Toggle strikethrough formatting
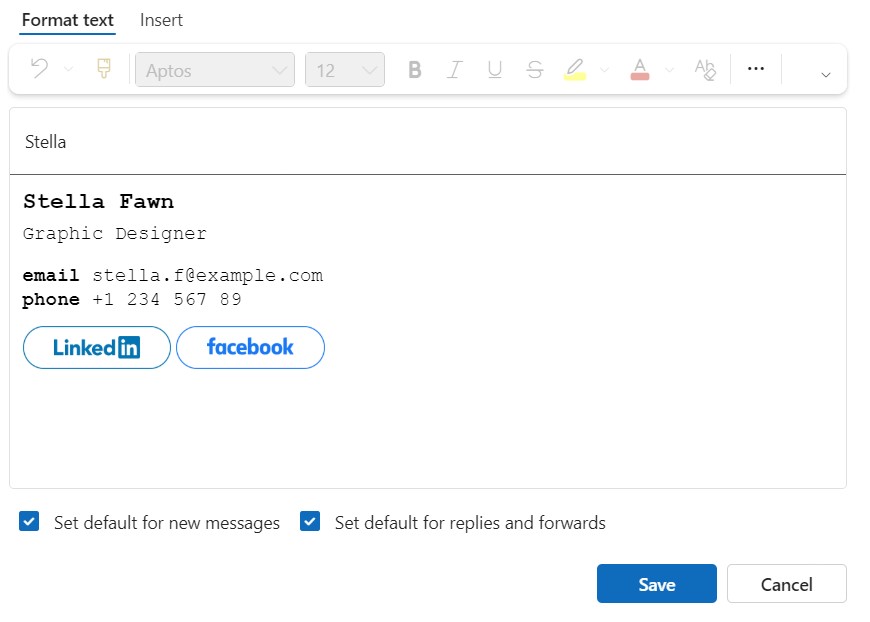 point(534,70)
